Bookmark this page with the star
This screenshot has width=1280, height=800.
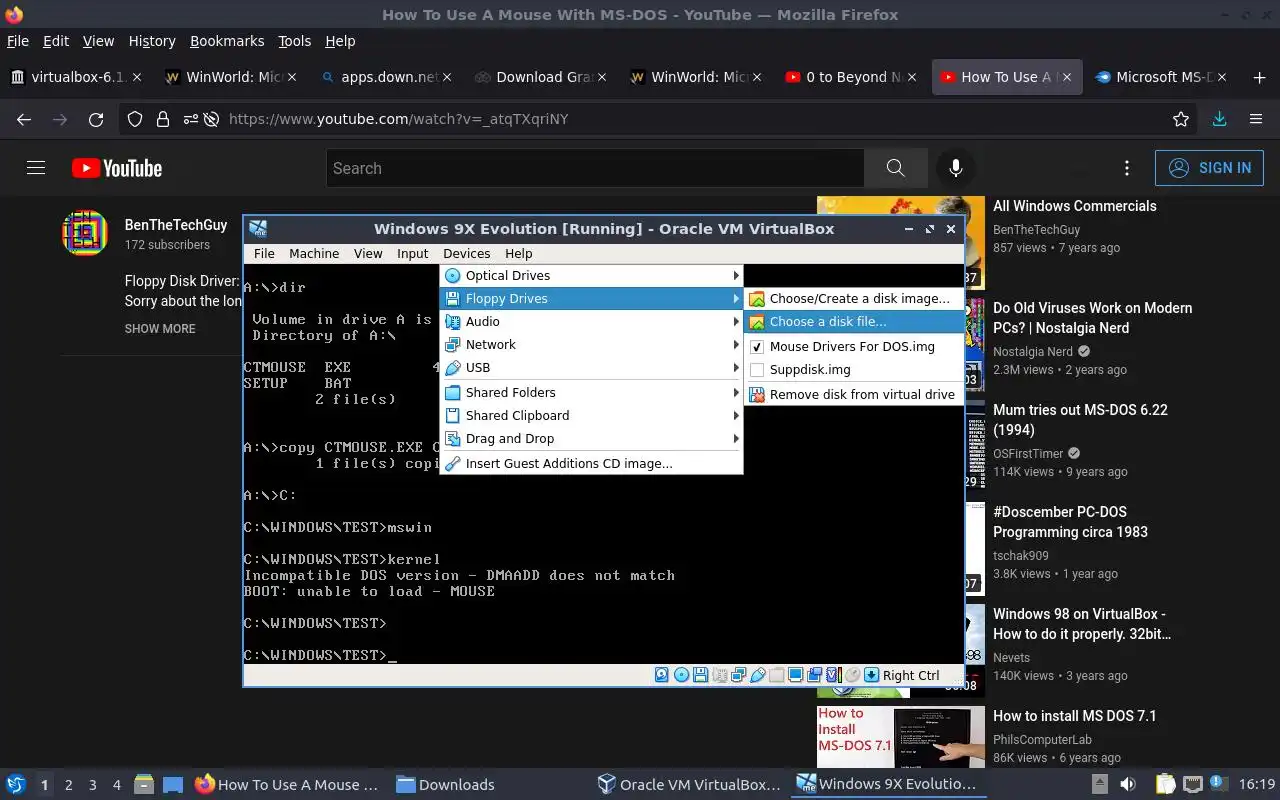click(1181, 119)
